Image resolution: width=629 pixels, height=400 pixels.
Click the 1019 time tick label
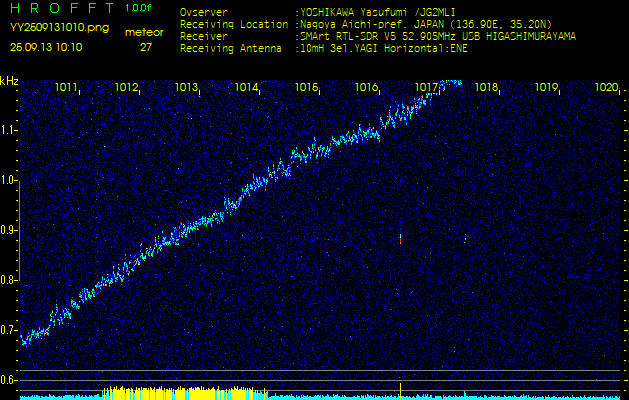click(547, 88)
